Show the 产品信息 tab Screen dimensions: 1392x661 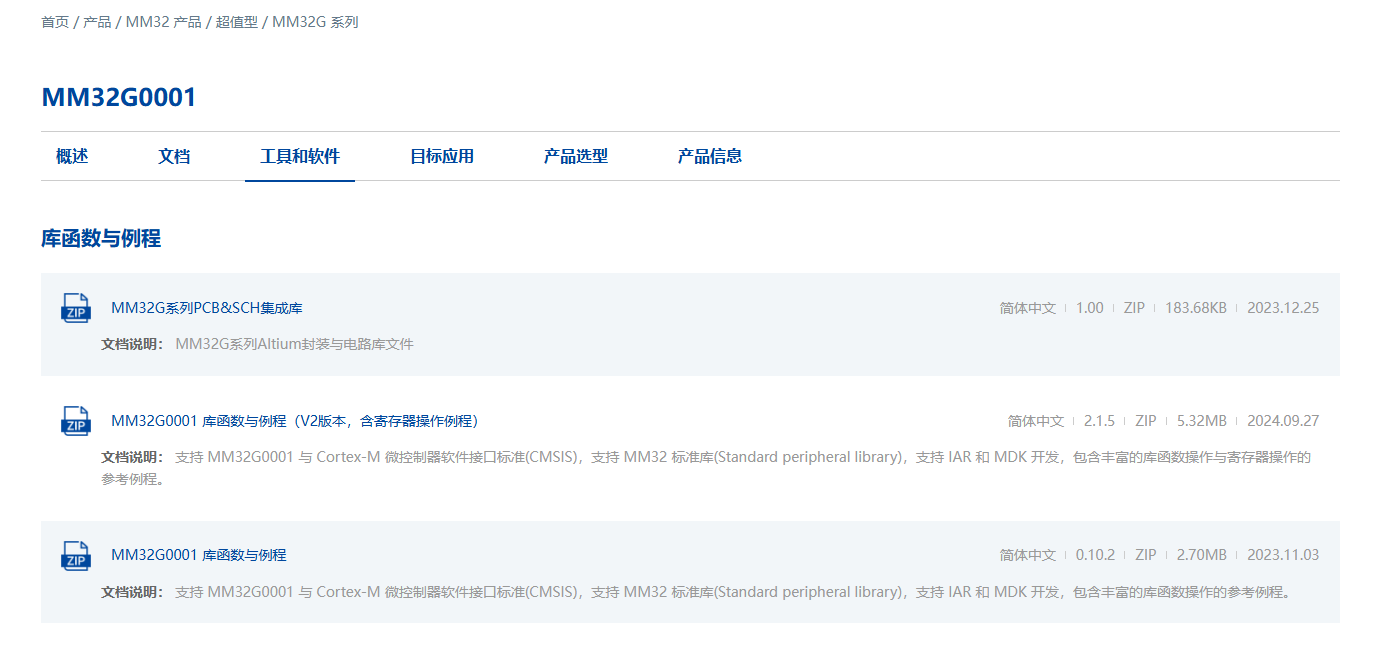pyautogui.click(x=710, y=156)
